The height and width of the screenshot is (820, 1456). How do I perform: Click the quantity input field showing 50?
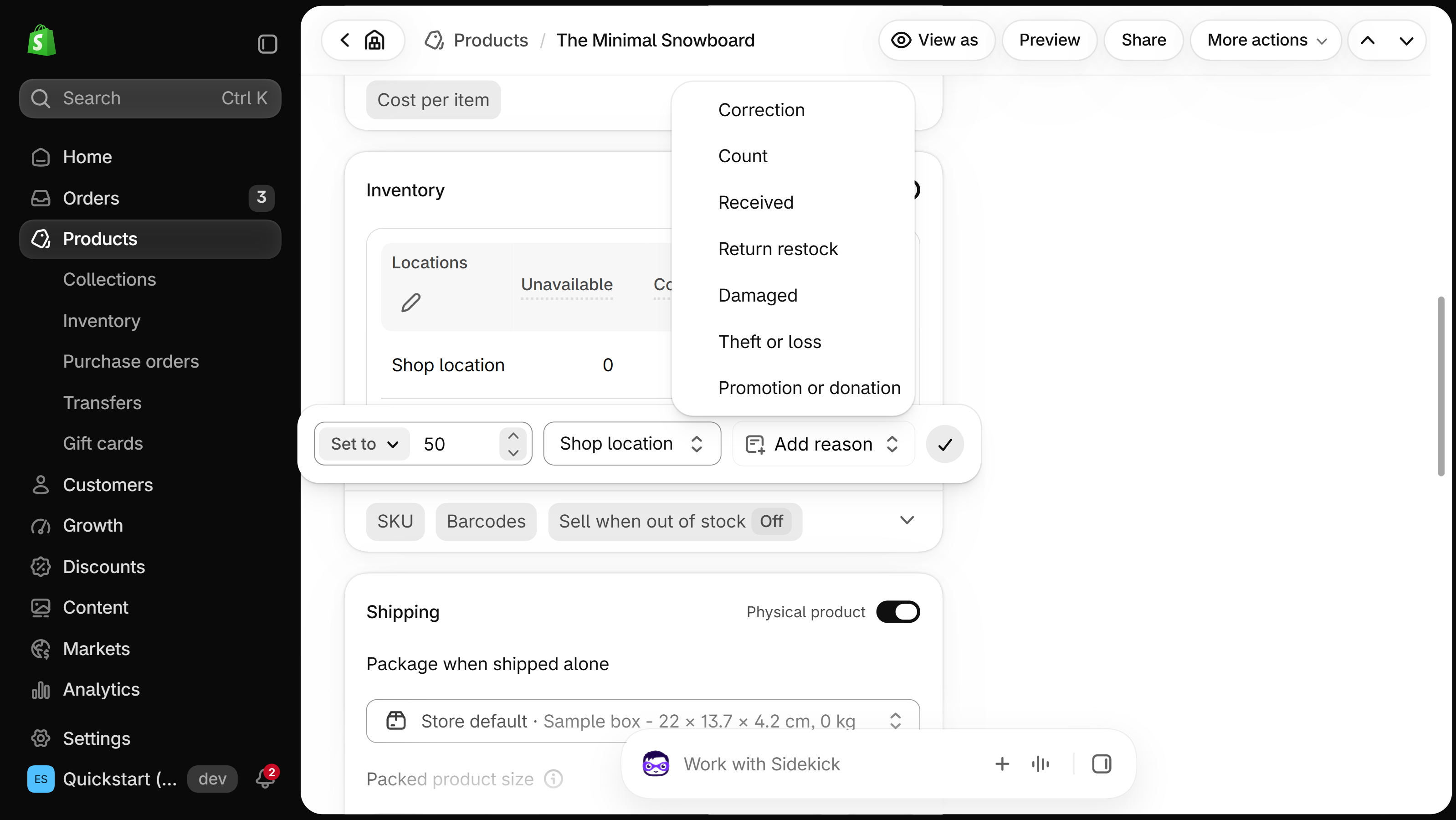[458, 444]
